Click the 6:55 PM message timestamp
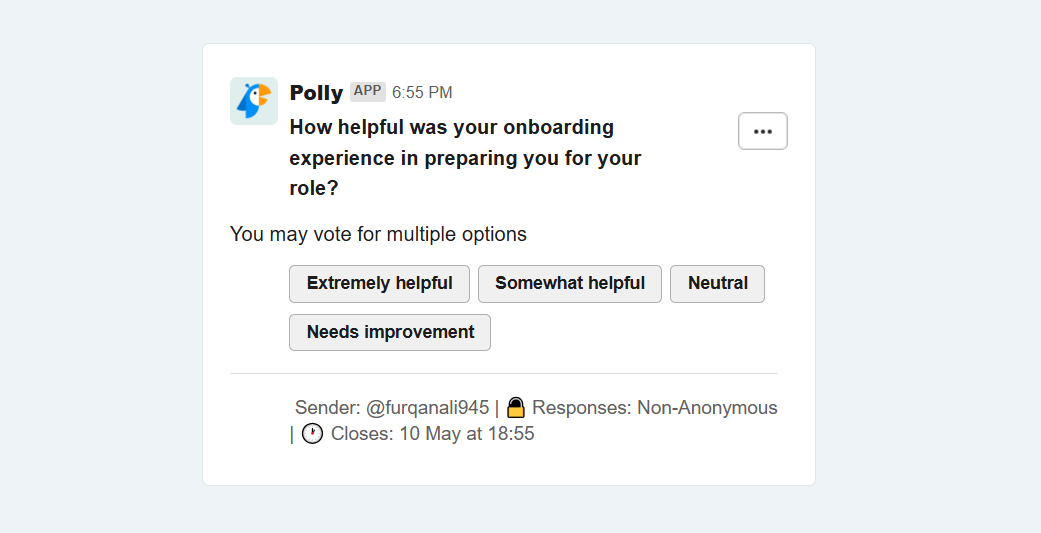The width and height of the screenshot is (1041, 533). tap(422, 92)
